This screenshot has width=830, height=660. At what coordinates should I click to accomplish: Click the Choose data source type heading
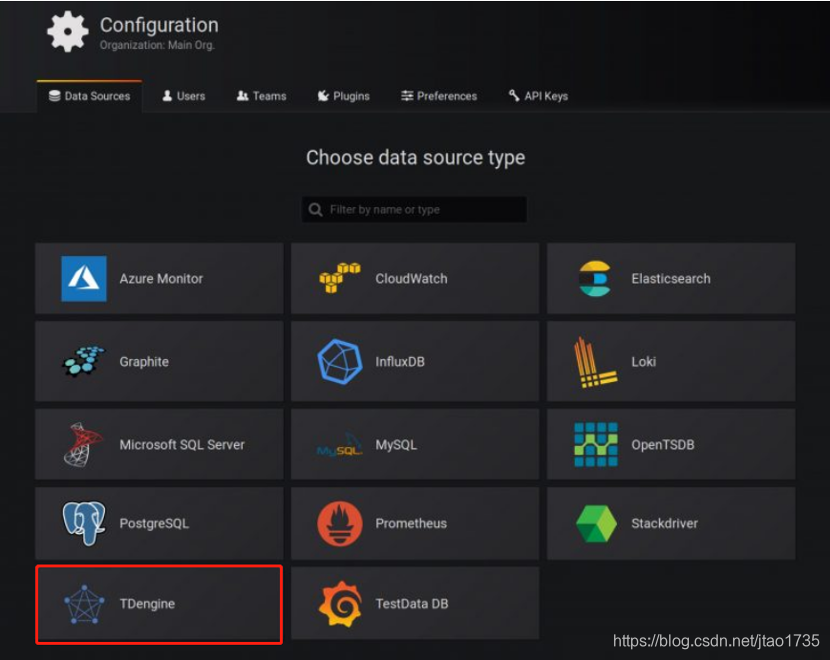pyautogui.click(x=416, y=158)
